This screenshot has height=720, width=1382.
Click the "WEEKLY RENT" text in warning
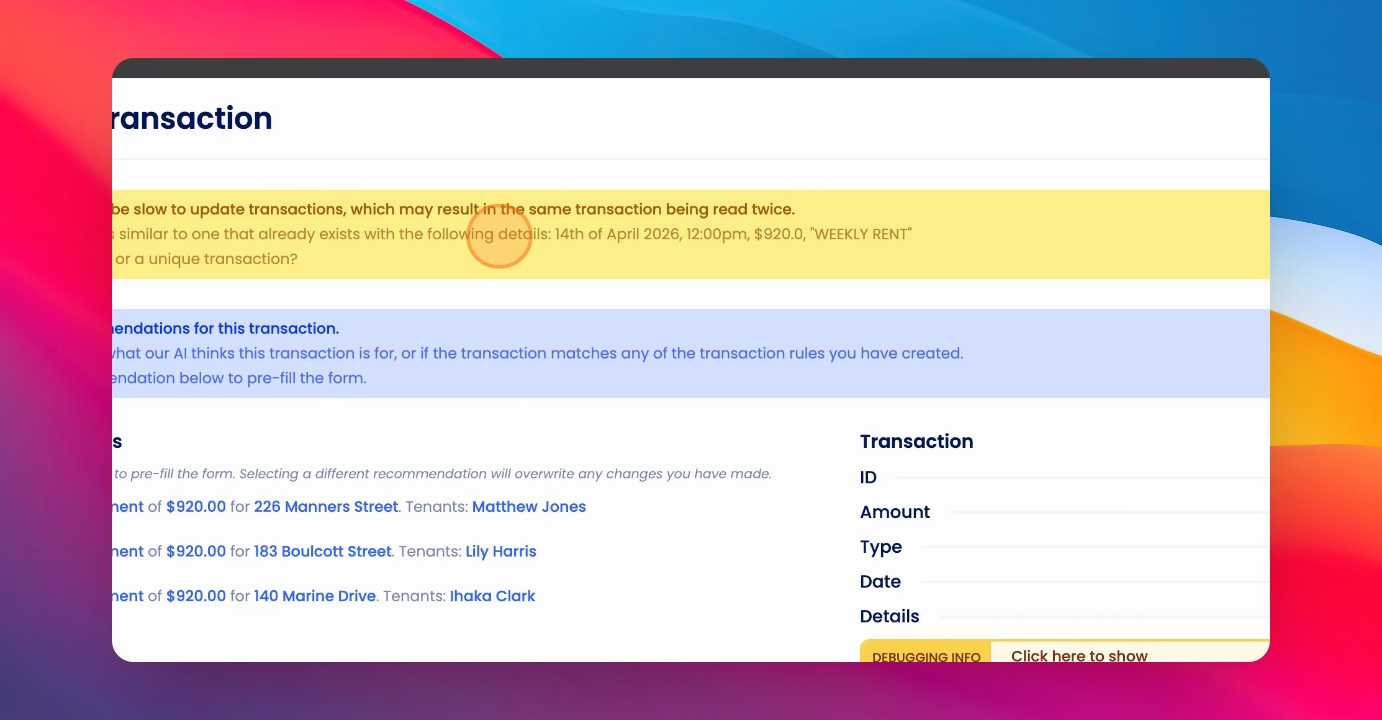(860, 234)
